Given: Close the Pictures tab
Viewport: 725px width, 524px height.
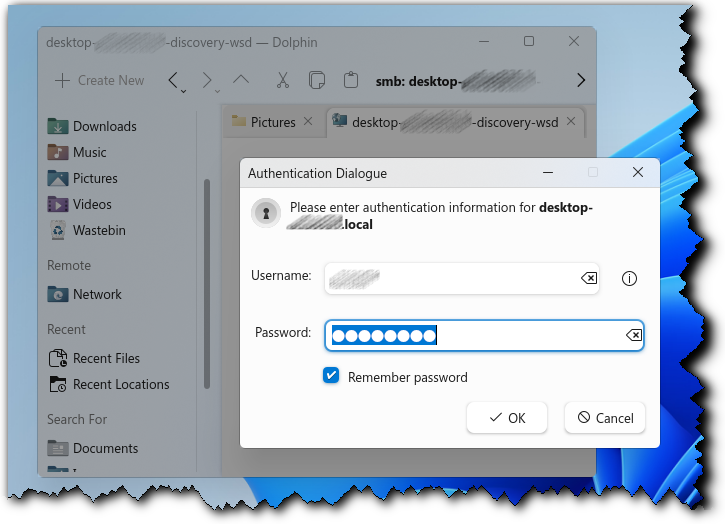Looking at the screenshot, I should click(308, 122).
